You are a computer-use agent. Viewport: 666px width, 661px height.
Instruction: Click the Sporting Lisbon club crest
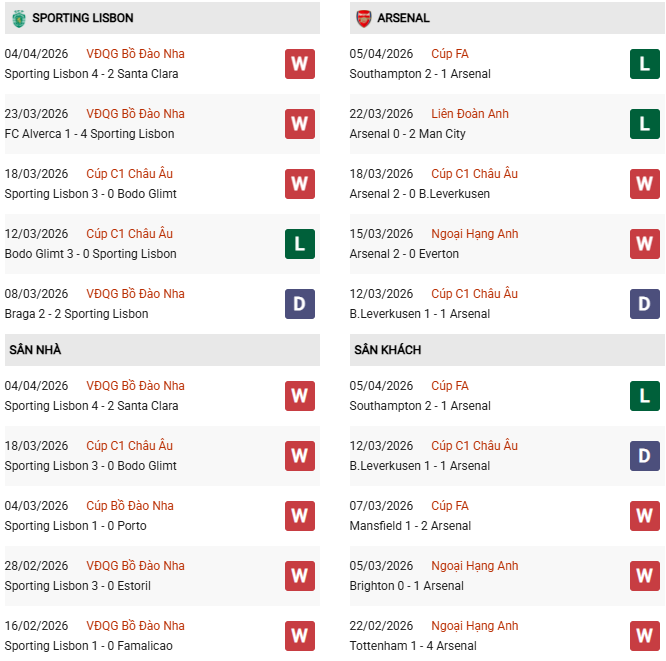[18, 18]
